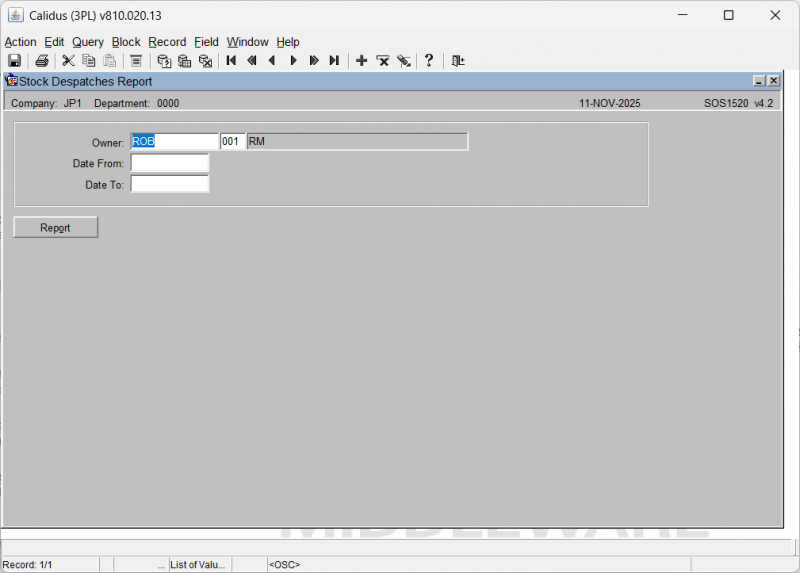Viewport: 800px width, 573px height.
Task: Click the Save disk icon in toolbar
Action: point(15,61)
